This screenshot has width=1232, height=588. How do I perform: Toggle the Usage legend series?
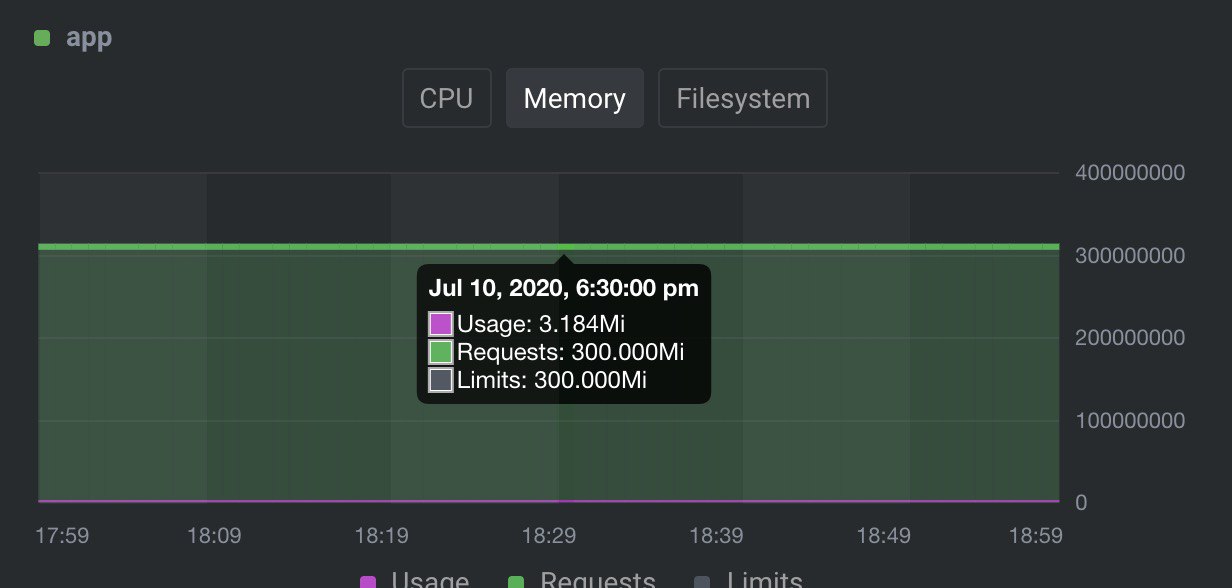tap(414, 581)
